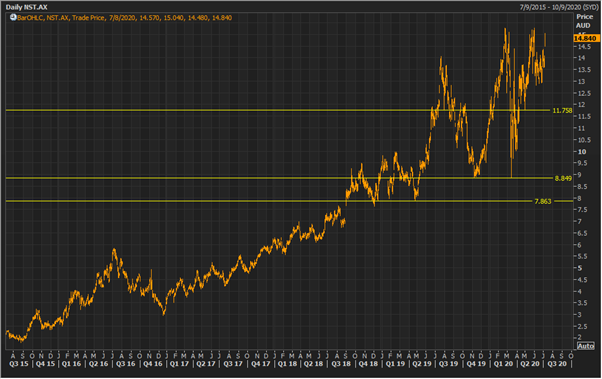The image size is (602, 379).
Task: Click the Q2 19 quarter label
Action: pyautogui.click(x=422, y=364)
